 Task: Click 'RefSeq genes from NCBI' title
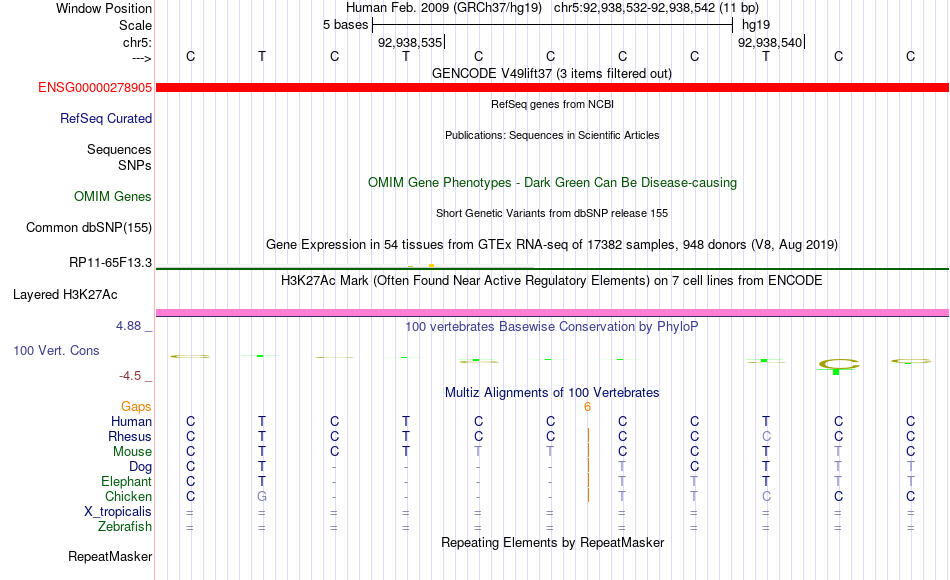click(552, 104)
